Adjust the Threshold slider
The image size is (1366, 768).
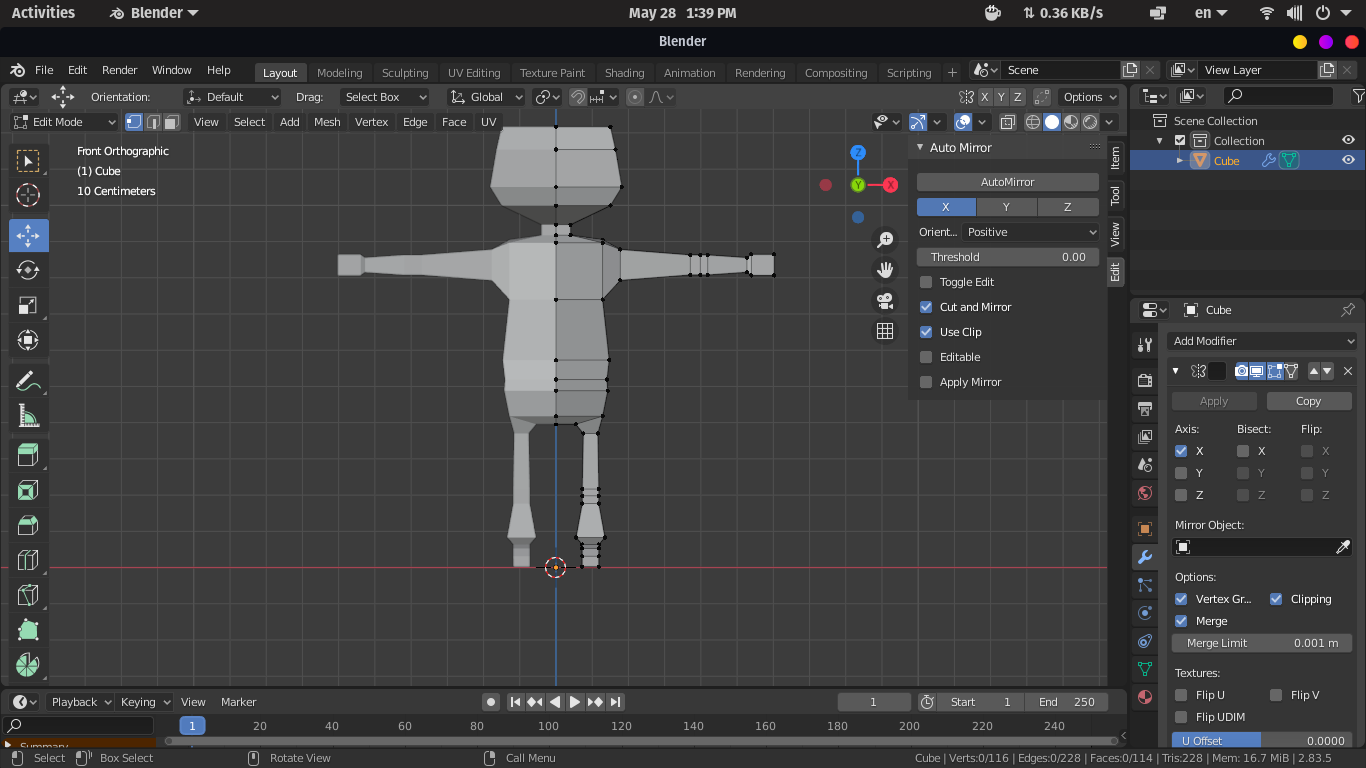pos(1007,257)
